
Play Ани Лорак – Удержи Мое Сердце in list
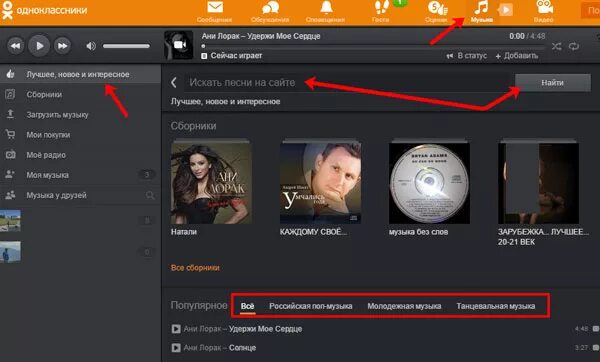[176, 329]
